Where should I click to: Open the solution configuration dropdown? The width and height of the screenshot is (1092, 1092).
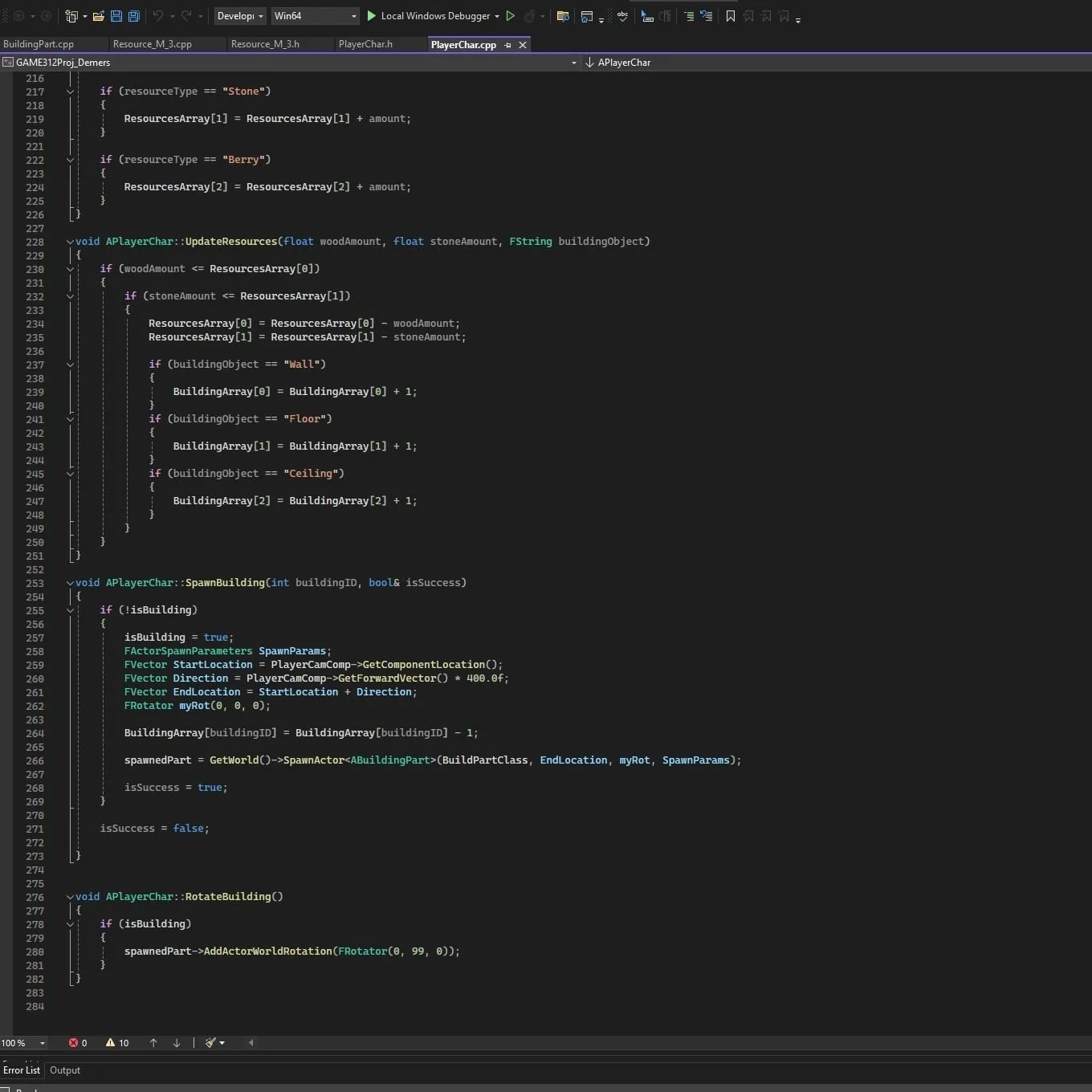coord(240,16)
